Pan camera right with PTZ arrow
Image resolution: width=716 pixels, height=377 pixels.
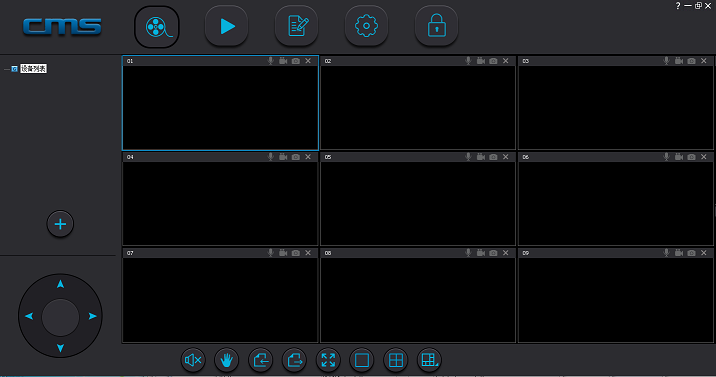coord(92,316)
